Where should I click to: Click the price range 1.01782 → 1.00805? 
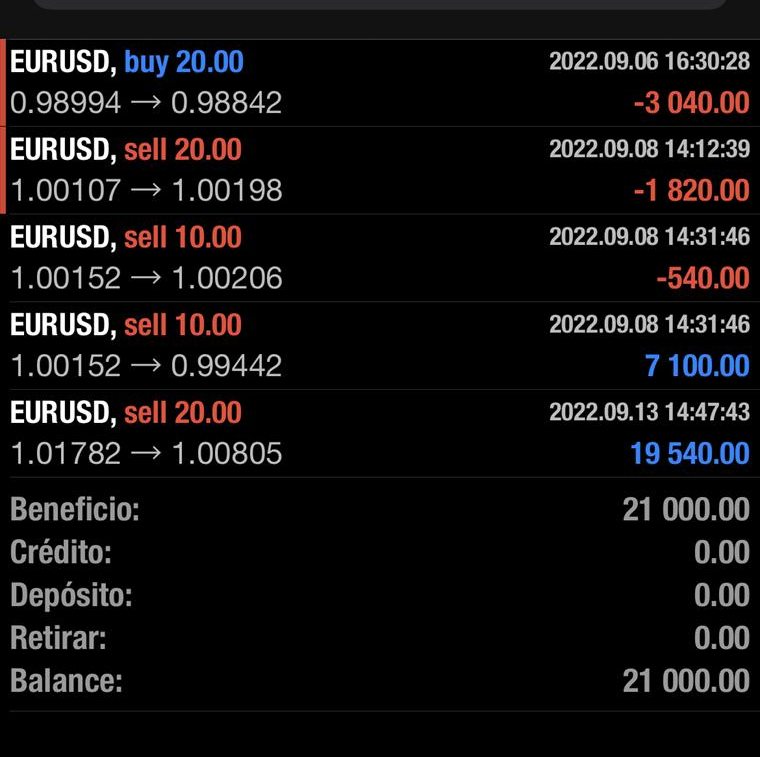tap(146, 454)
